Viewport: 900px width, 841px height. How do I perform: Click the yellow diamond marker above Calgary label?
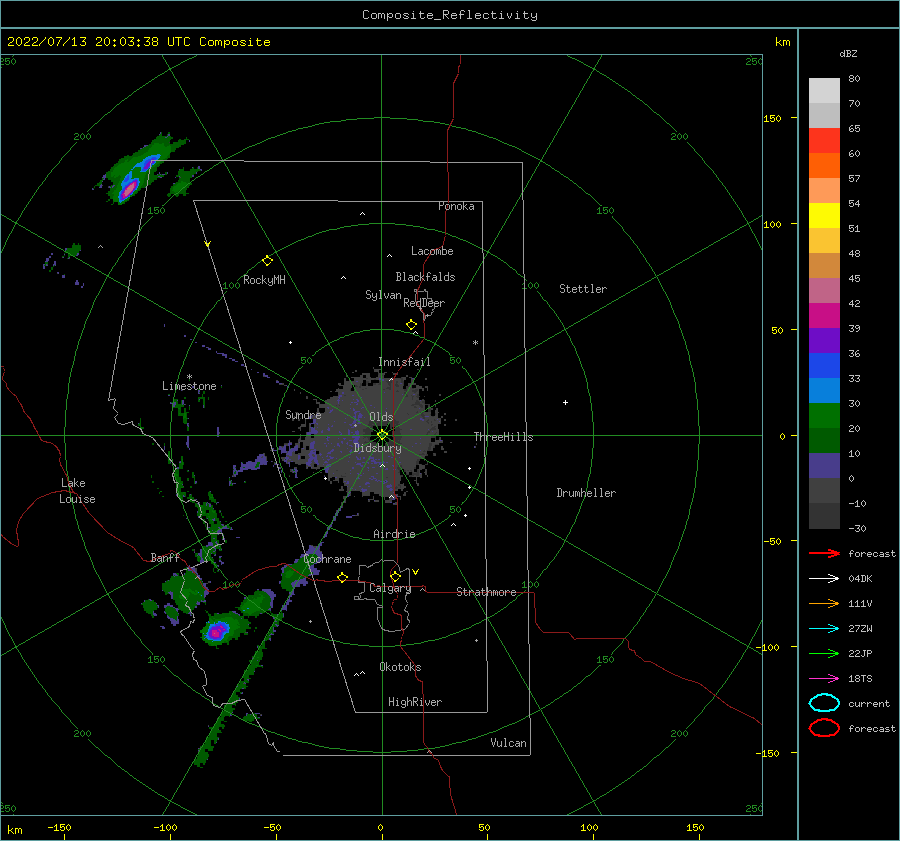tap(395, 576)
